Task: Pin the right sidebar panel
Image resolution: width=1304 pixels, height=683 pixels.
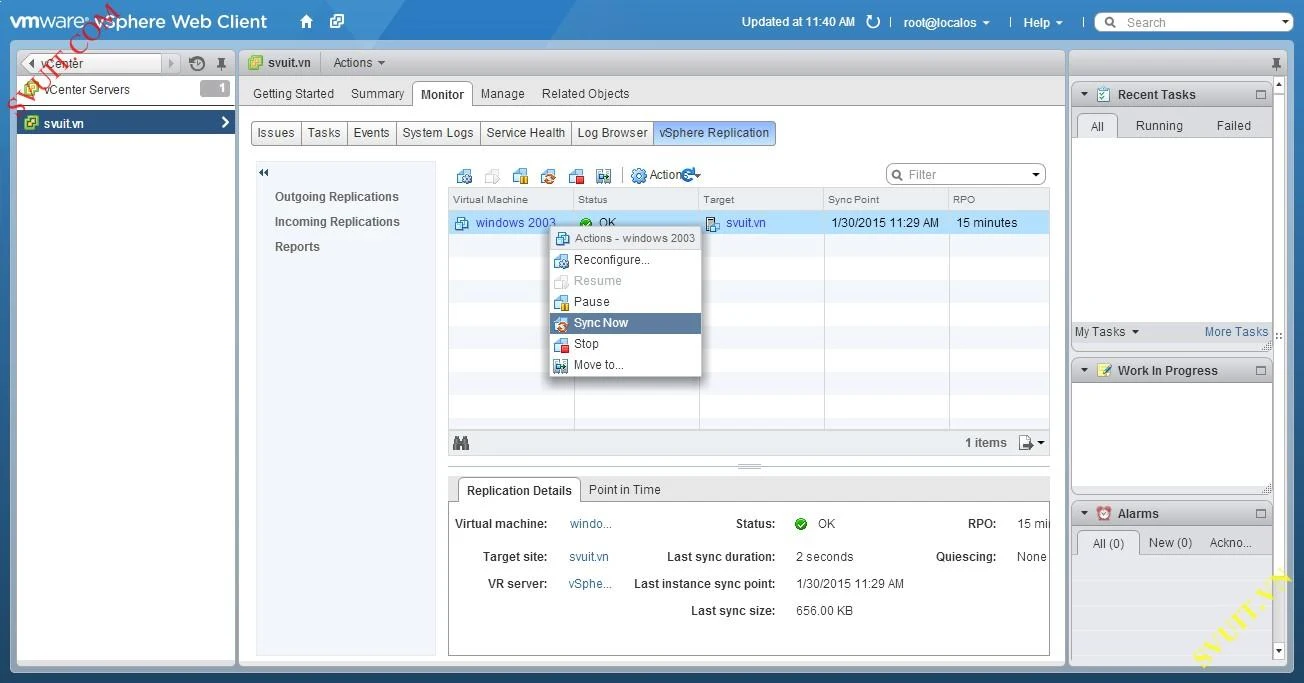Action: [x=1276, y=63]
